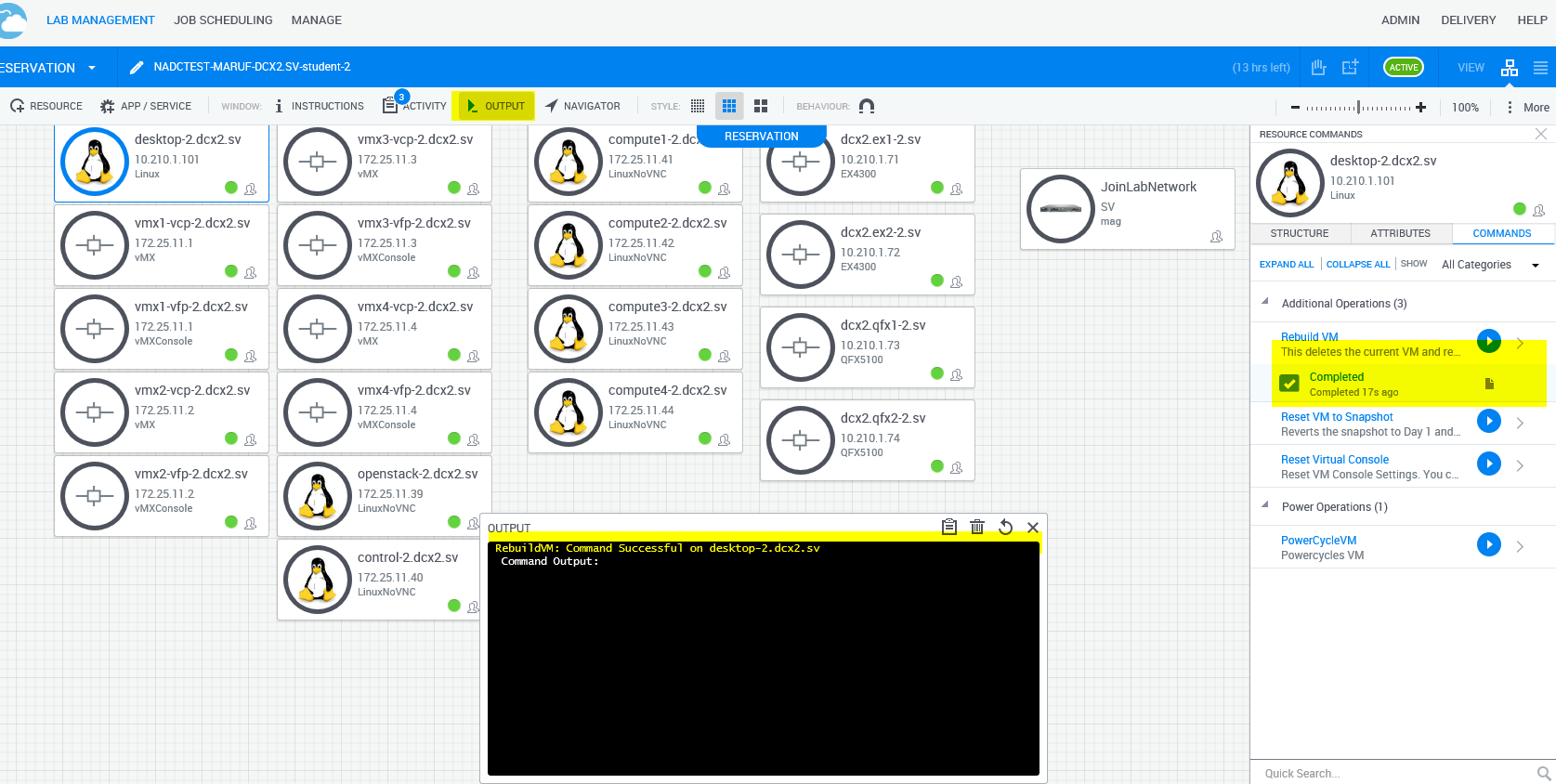Open the Rebuild VM output log file icon
Viewport: 1556px width, 784px height.
click(x=1489, y=384)
